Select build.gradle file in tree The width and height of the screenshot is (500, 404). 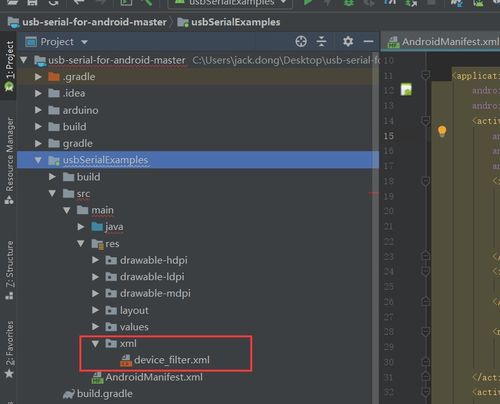tap(98, 394)
